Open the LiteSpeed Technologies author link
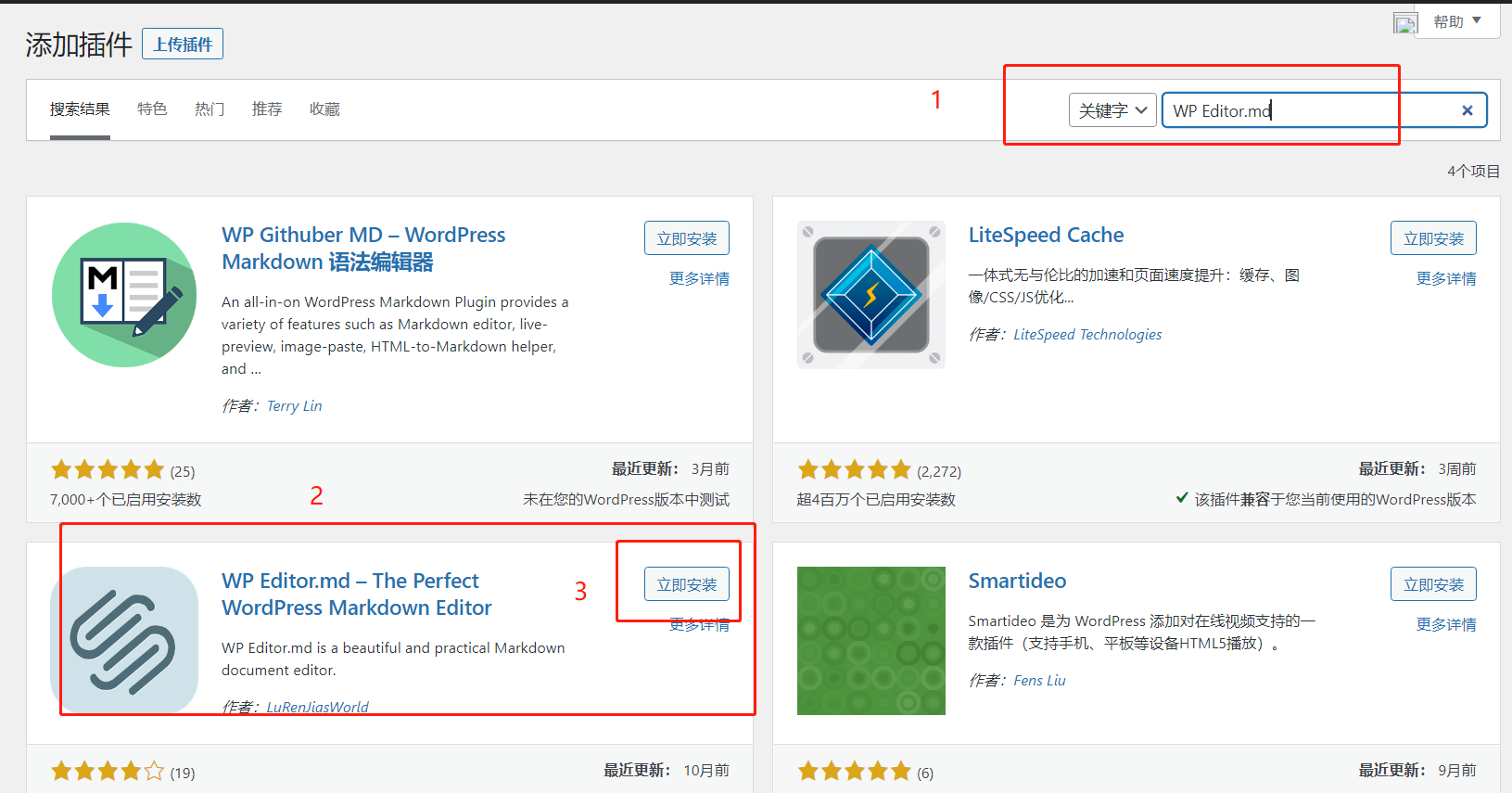Image resolution: width=1512 pixels, height=793 pixels. [x=1086, y=335]
